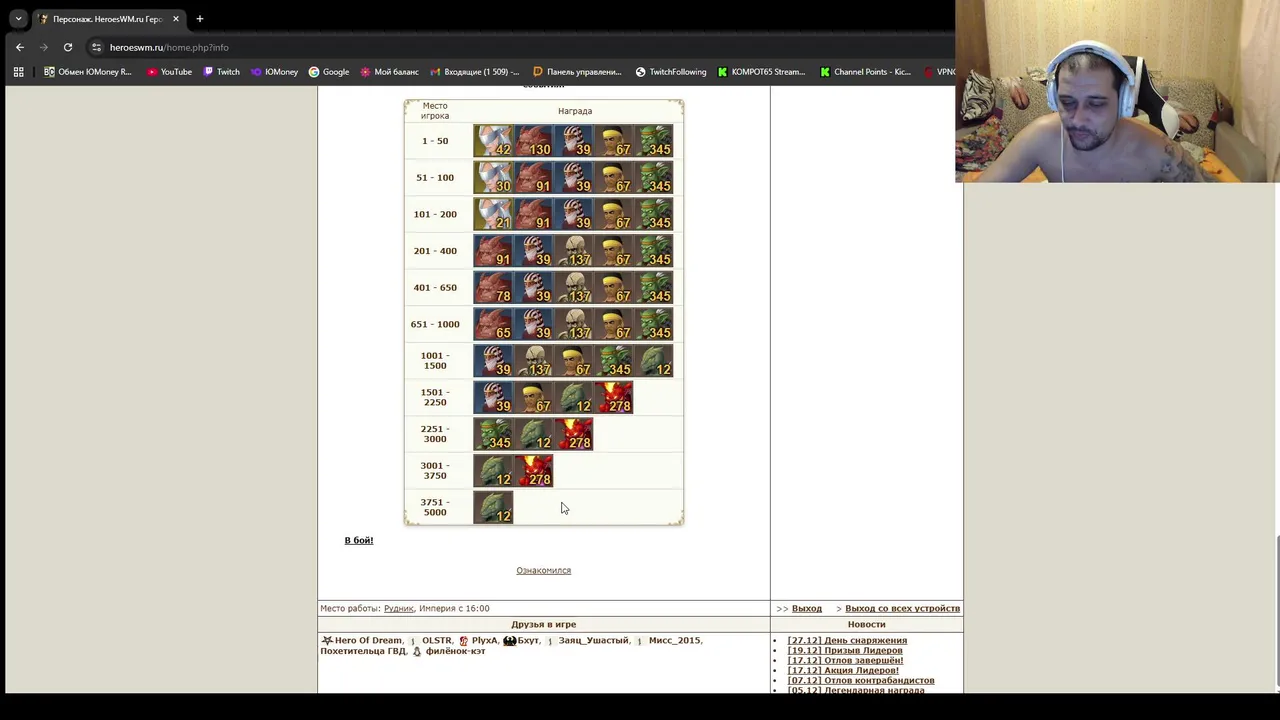1280x720 pixels.
Task: Open the Channel Points - Kick bookmark
Action: [865, 72]
